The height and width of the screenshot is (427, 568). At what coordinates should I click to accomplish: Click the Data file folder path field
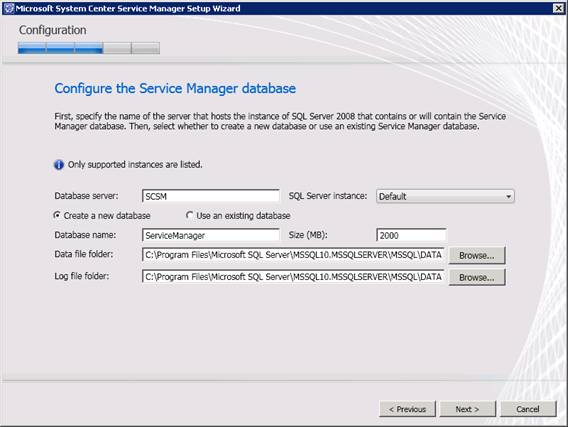pyautogui.click(x=293, y=255)
